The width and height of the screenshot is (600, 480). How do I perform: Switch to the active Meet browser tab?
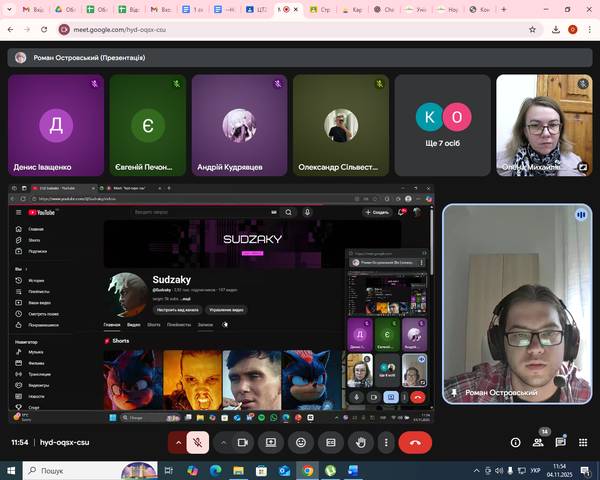pyautogui.click(x=286, y=9)
